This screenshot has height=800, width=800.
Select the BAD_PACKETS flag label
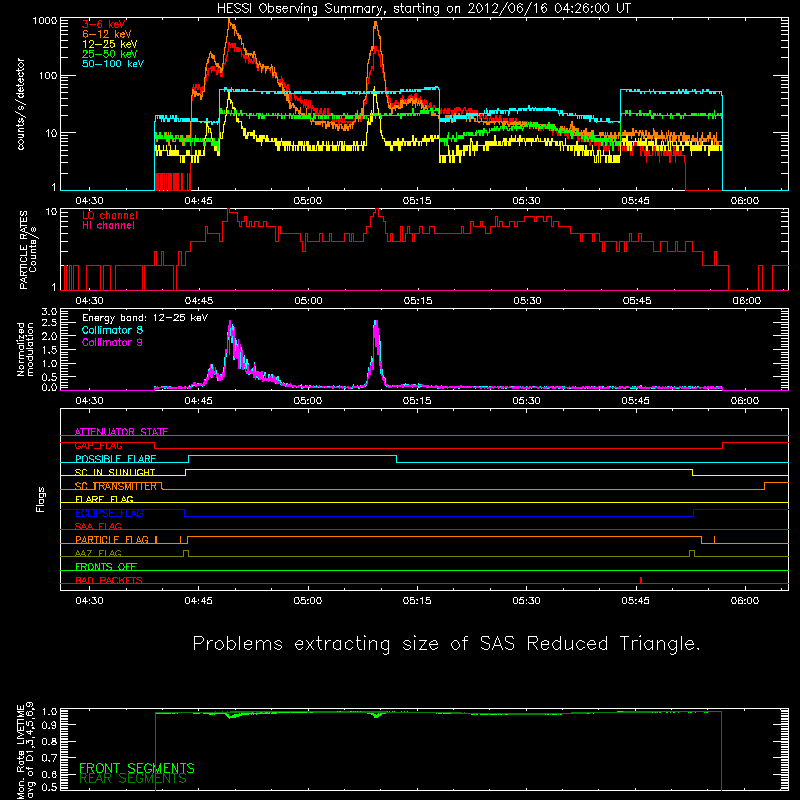(x=109, y=581)
